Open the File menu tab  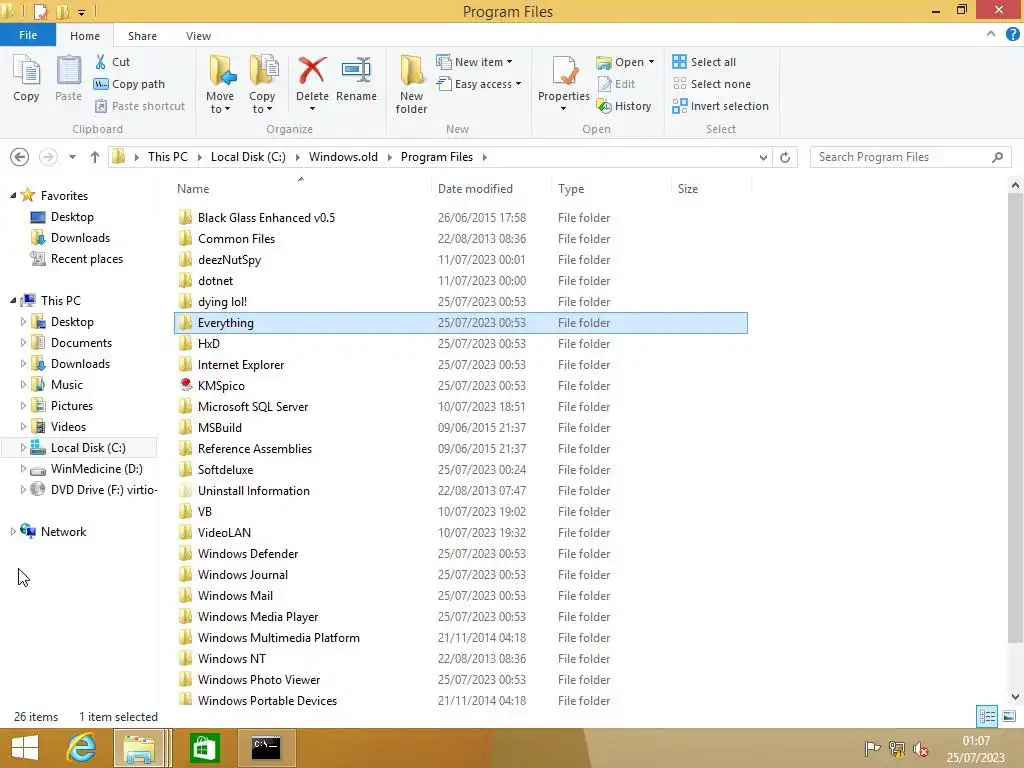coord(27,35)
